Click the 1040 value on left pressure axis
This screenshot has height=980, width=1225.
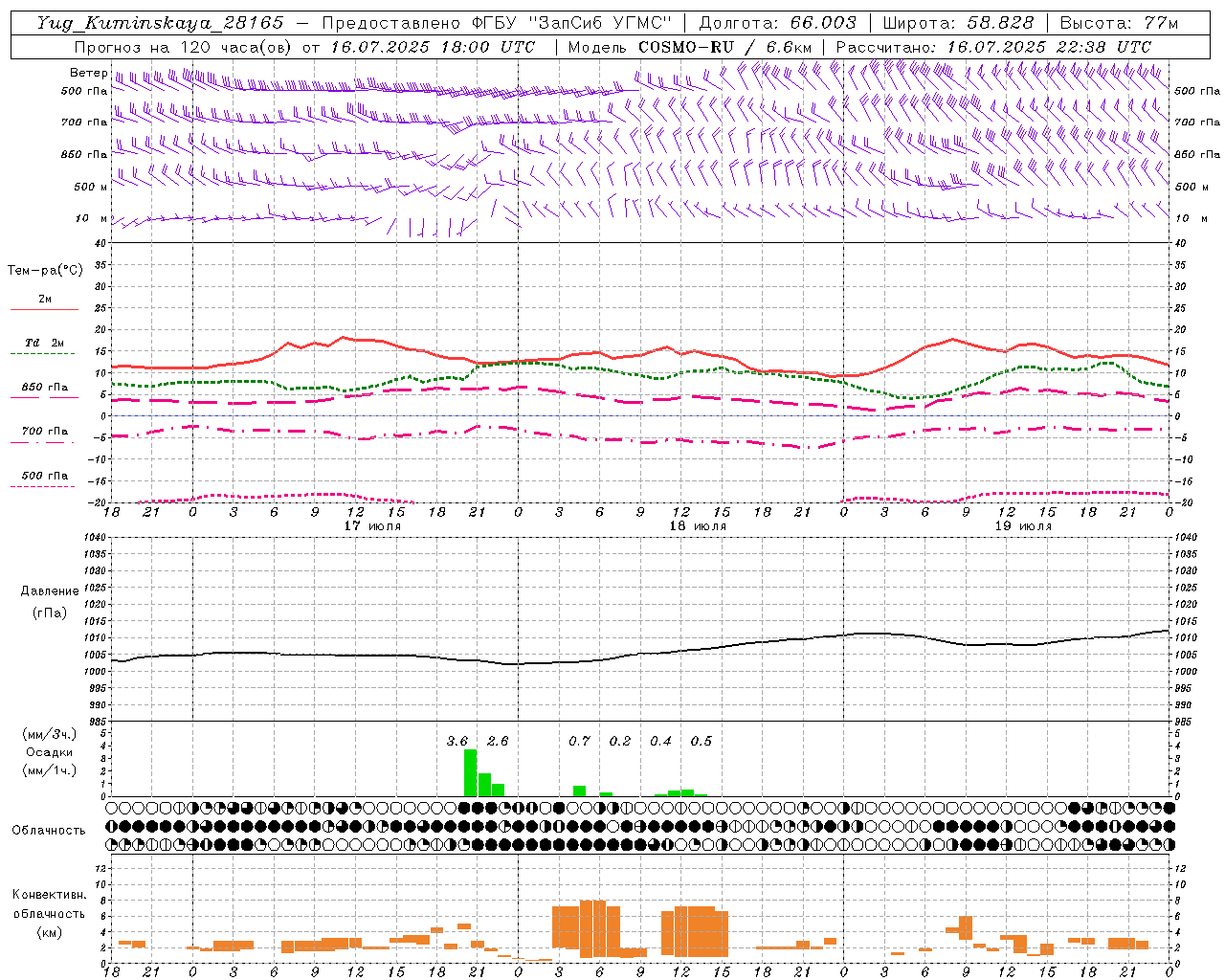96,537
